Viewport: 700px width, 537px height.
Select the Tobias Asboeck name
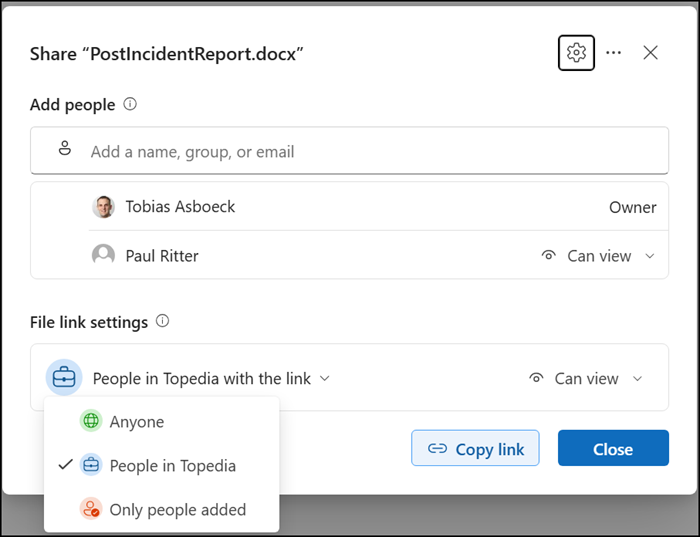pyautogui.click(x=180, y=207)
